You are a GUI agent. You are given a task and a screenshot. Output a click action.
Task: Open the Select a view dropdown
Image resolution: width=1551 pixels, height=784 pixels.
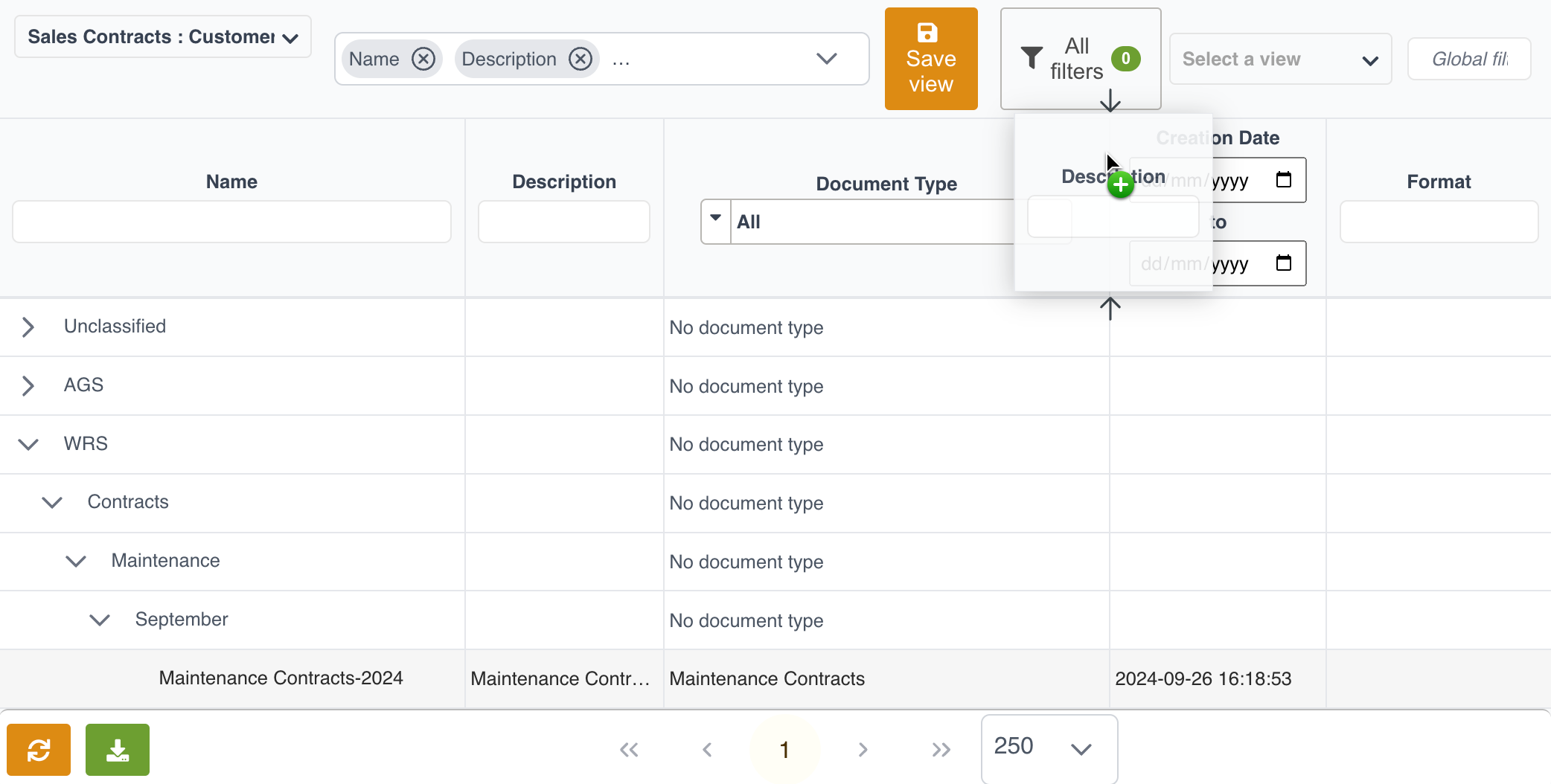pyautogui.click(x=1280, y=60)
